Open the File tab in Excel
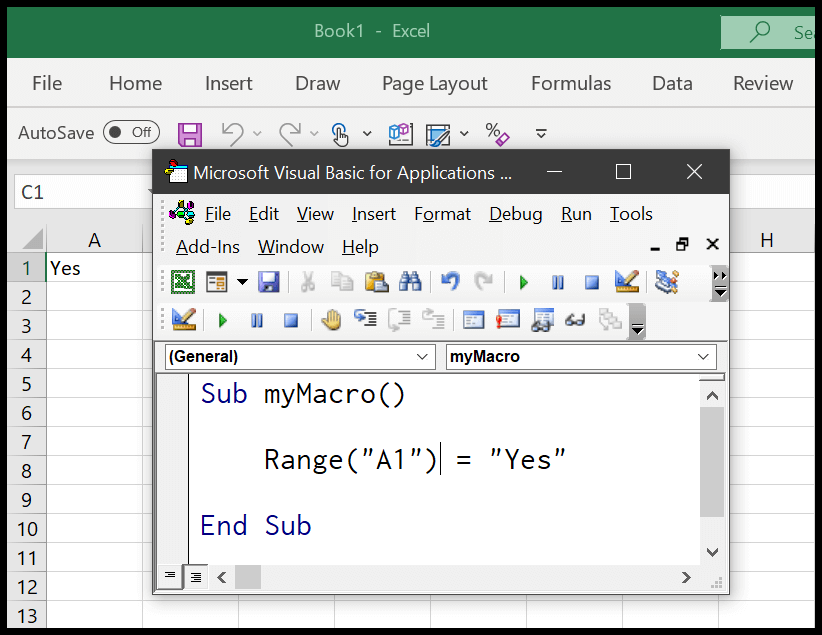Screen dimensions: 822x635 [x=47, y=84]
